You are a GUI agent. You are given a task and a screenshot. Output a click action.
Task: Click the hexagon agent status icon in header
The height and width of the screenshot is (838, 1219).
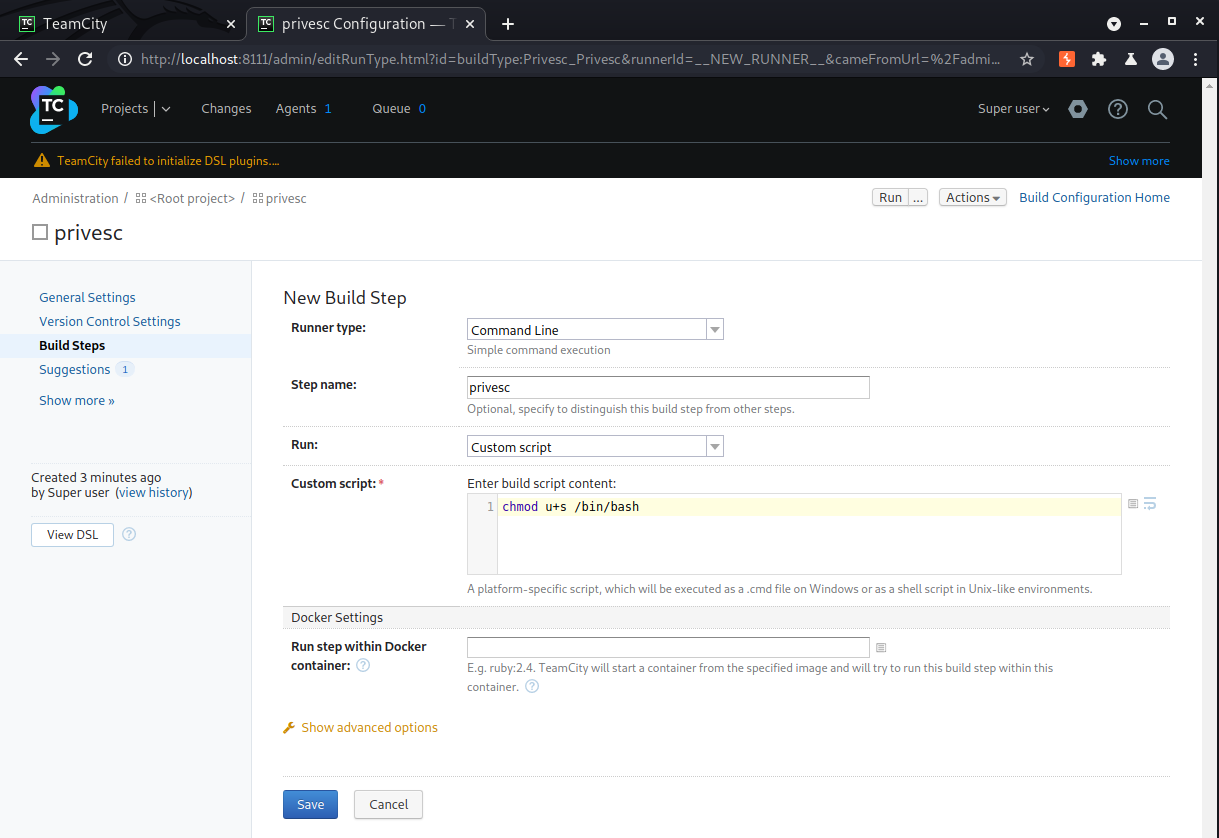(1078, 109)
